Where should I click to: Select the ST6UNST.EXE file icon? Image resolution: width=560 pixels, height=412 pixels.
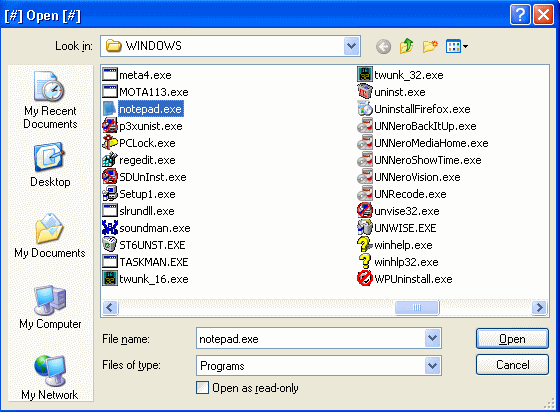110,245
